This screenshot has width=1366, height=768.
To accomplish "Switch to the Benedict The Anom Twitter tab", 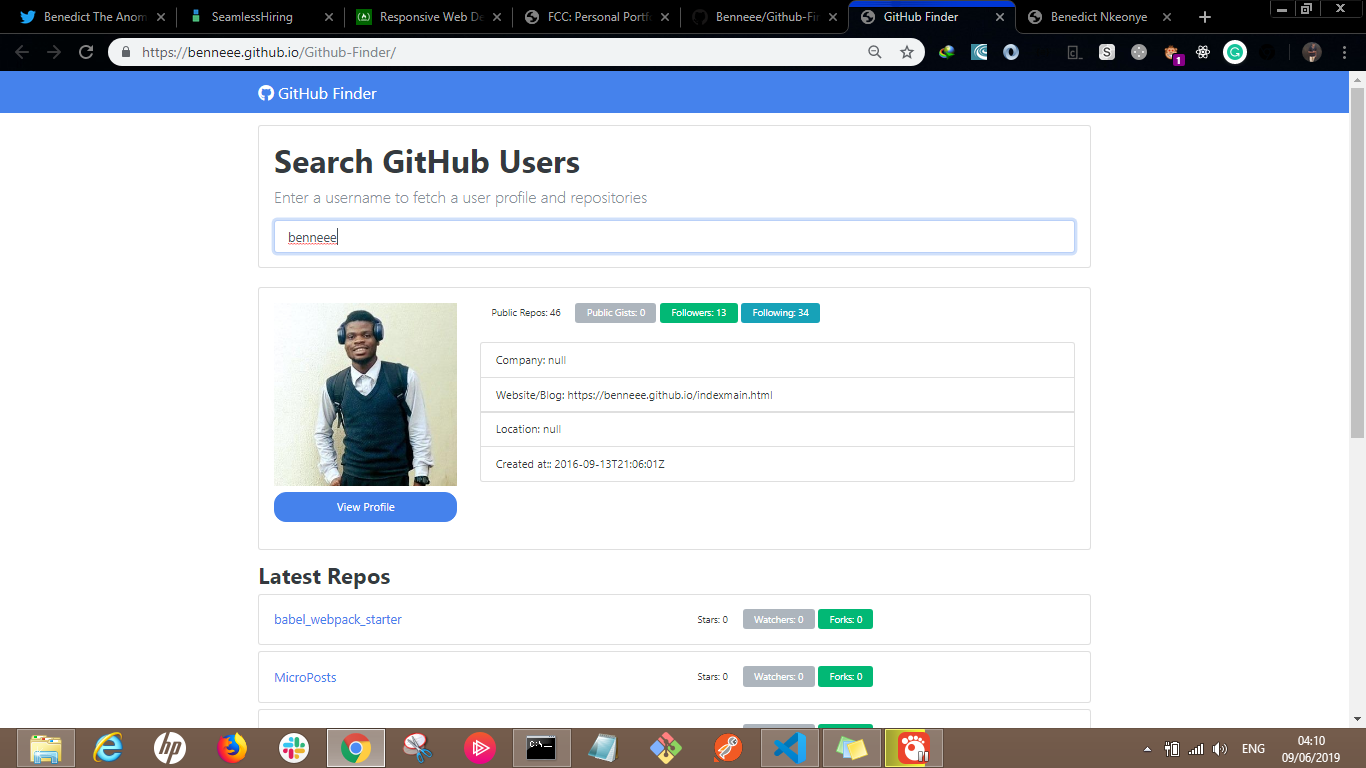I will tap(94, 17).
